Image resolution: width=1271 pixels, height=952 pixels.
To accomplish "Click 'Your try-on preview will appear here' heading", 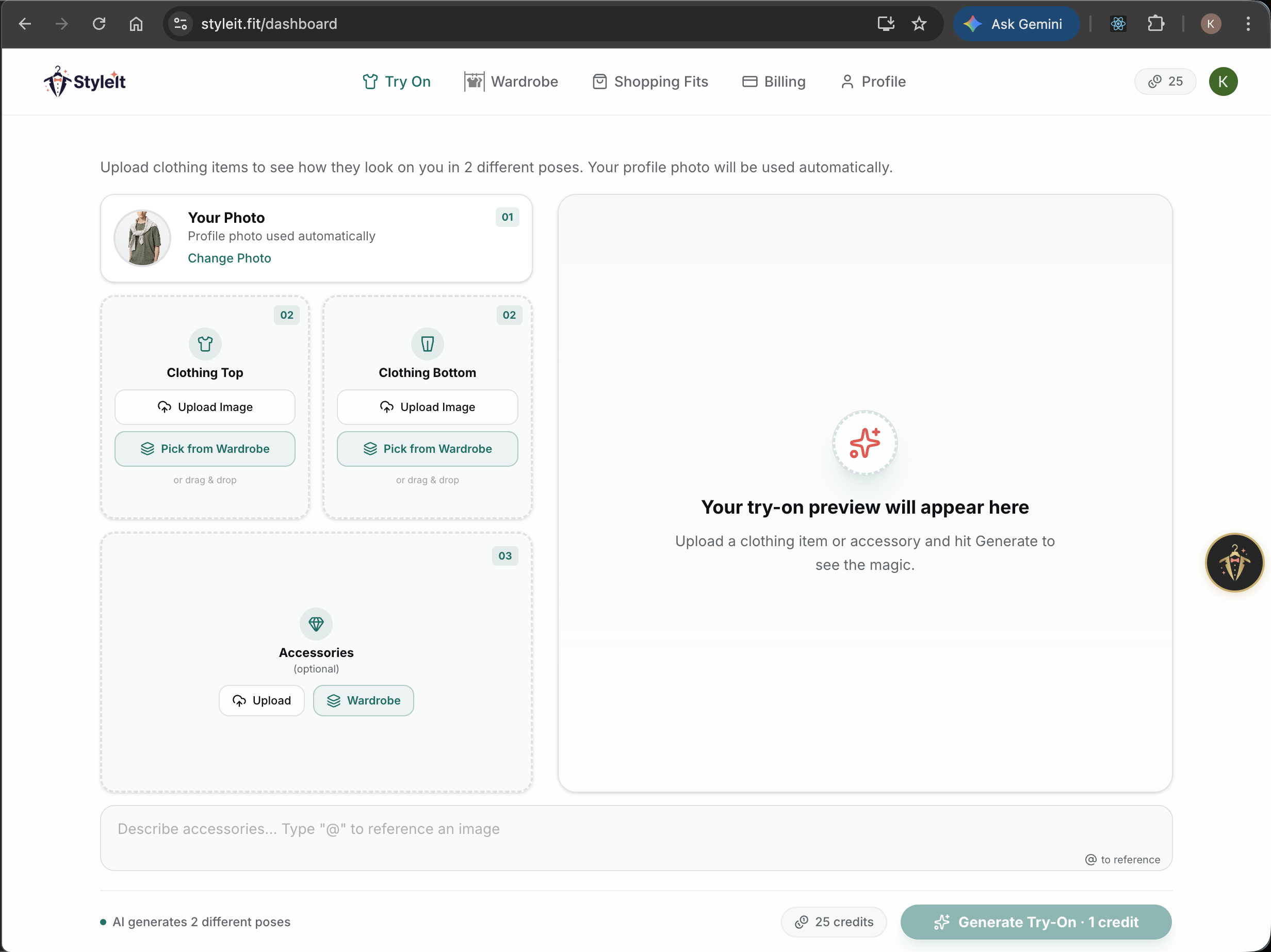I will (x=865, y=507).
